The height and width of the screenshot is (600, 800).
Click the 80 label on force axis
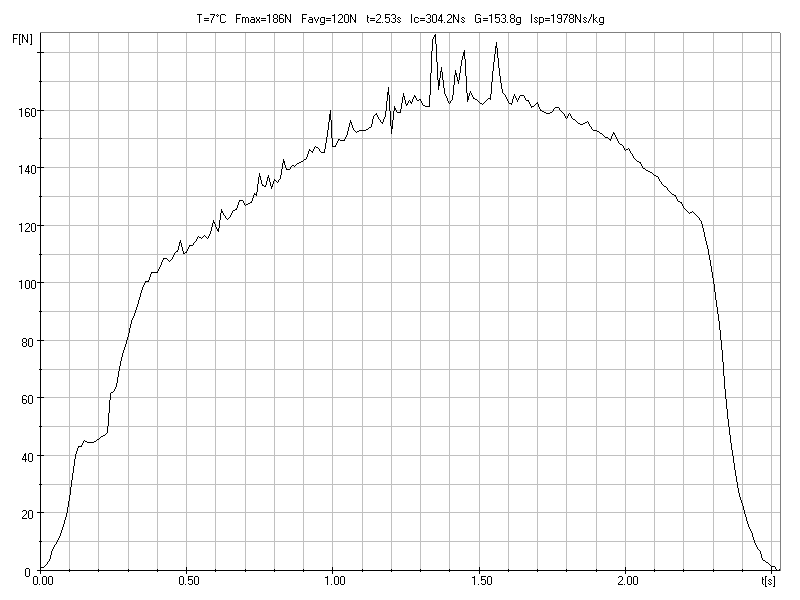coord(25,342)
